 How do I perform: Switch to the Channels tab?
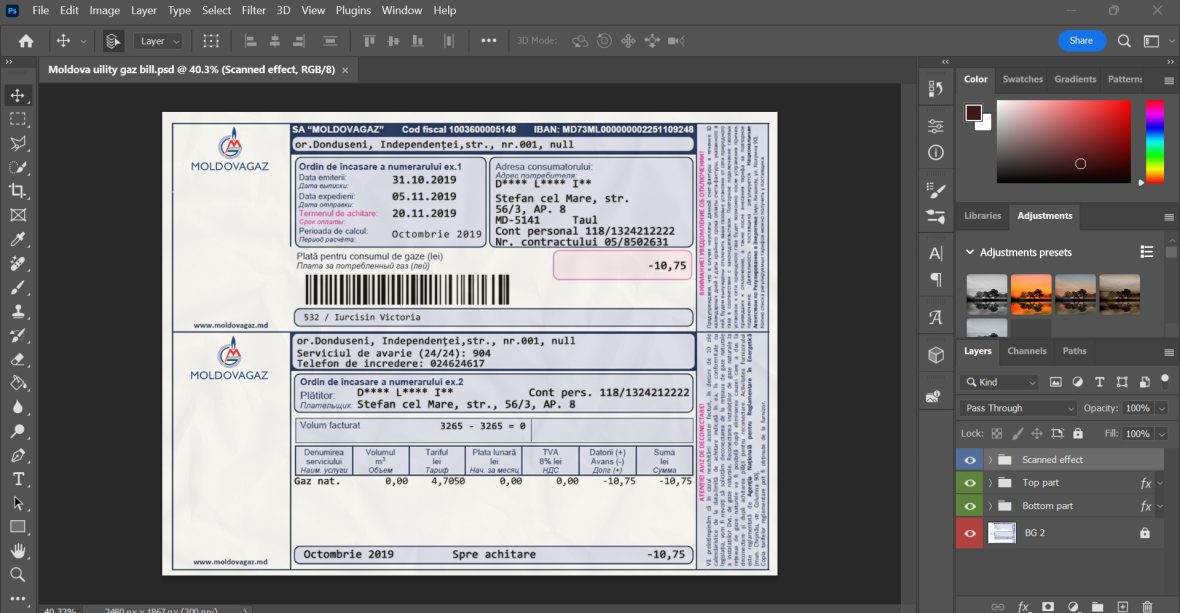point(1026,351)
